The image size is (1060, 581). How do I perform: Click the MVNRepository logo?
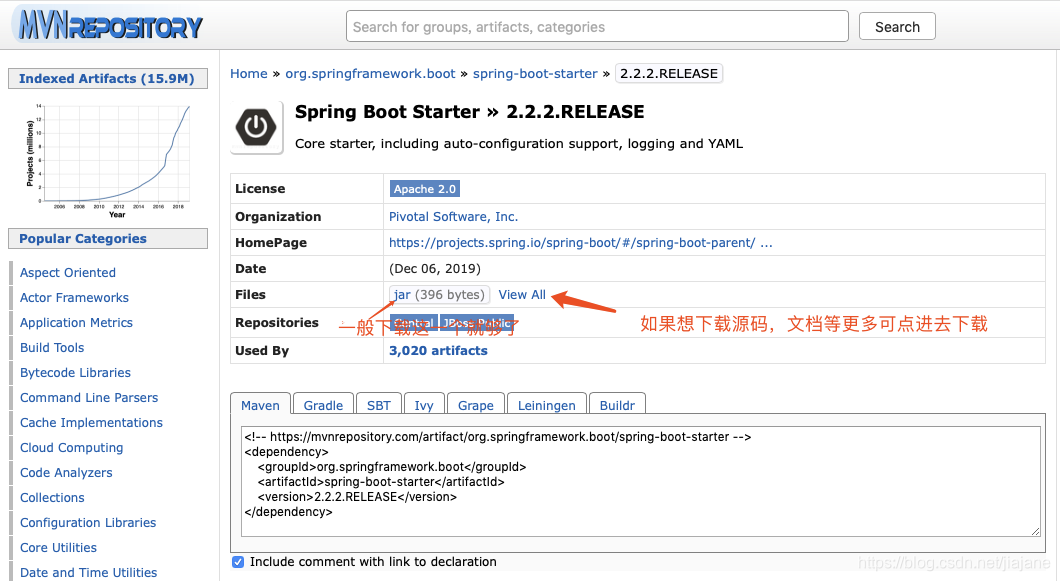[x=107, y=25]
